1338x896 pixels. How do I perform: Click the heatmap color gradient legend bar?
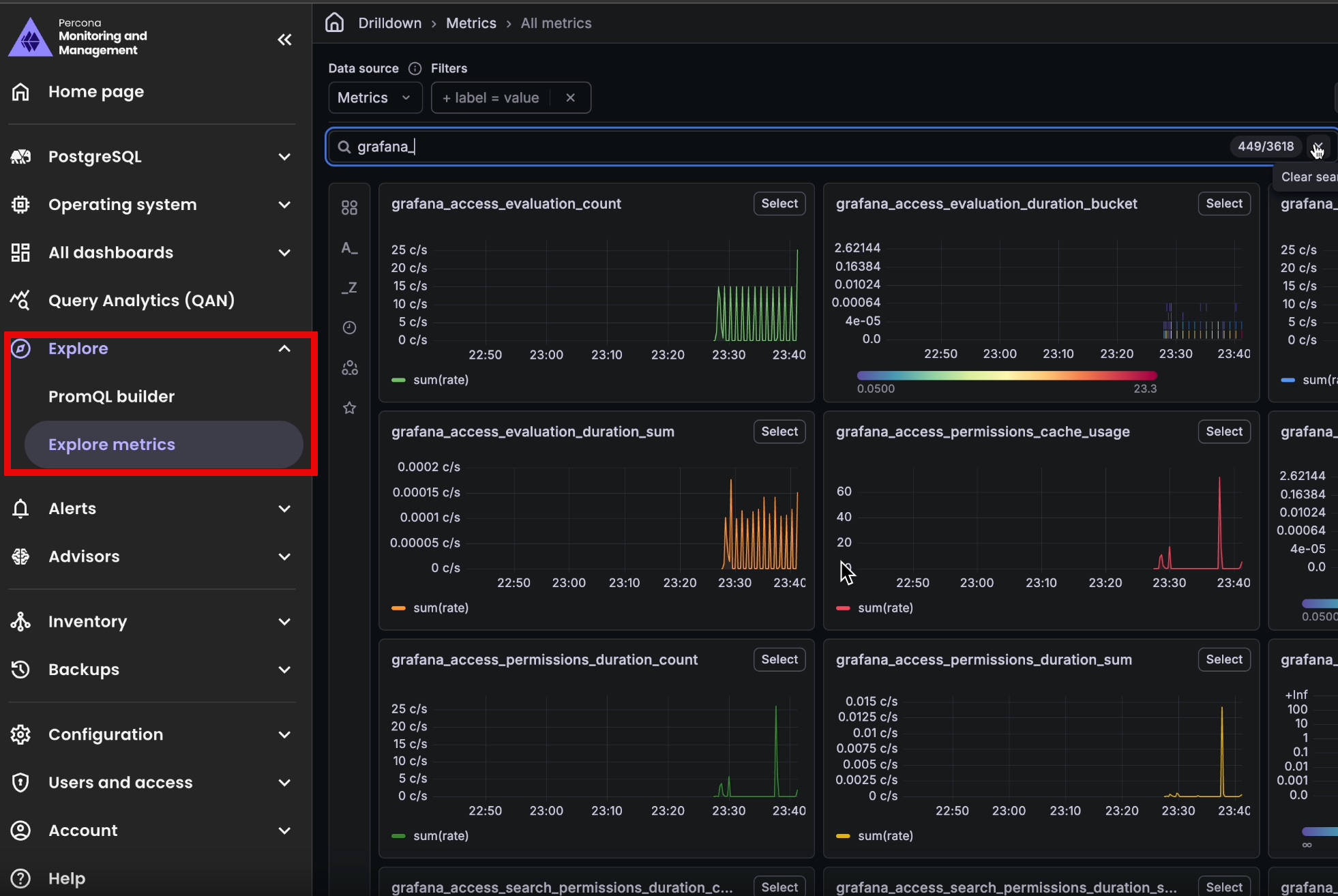[1007, 376]
